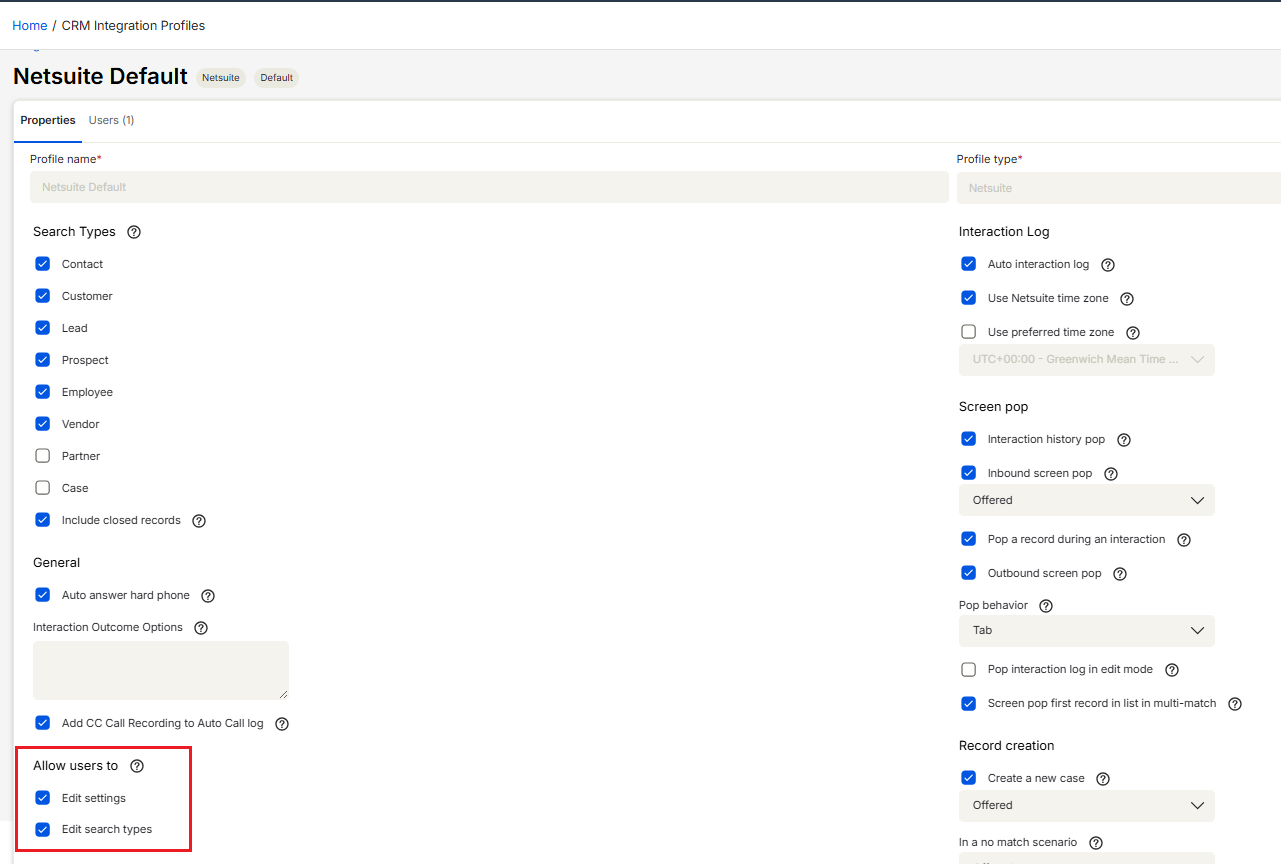1281x864 pixels.
Task: Toggle Auto answer hard phone checkbox
Action: tap(43, 595)
